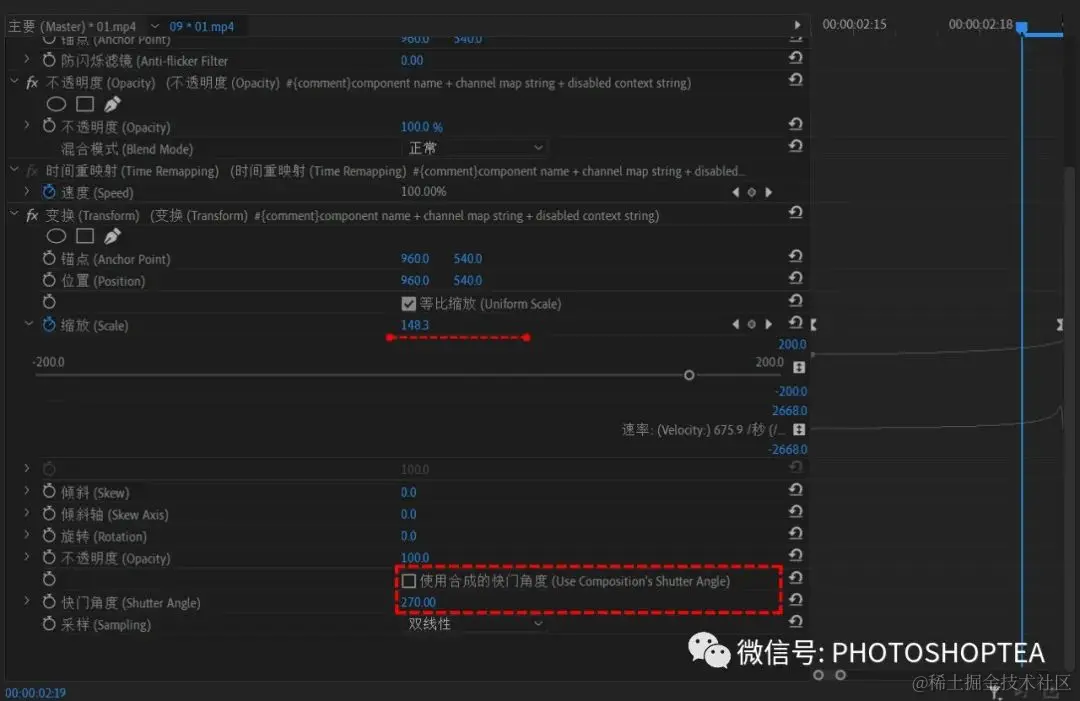Reset Transform Anchor Point parameter
Viewport: 1080px width, 701px height.
pos(796,256)
